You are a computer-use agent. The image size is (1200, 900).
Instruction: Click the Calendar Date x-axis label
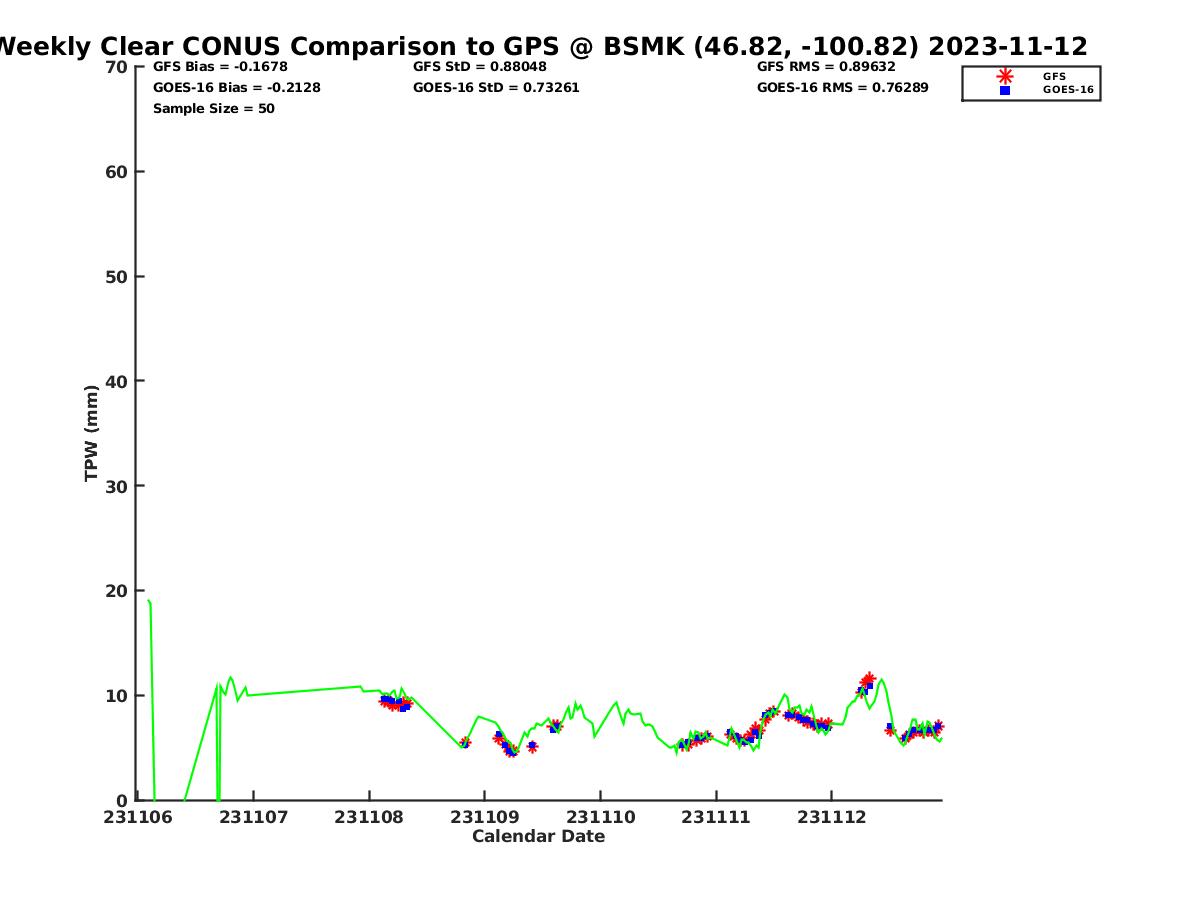click(x=538, y=837)
